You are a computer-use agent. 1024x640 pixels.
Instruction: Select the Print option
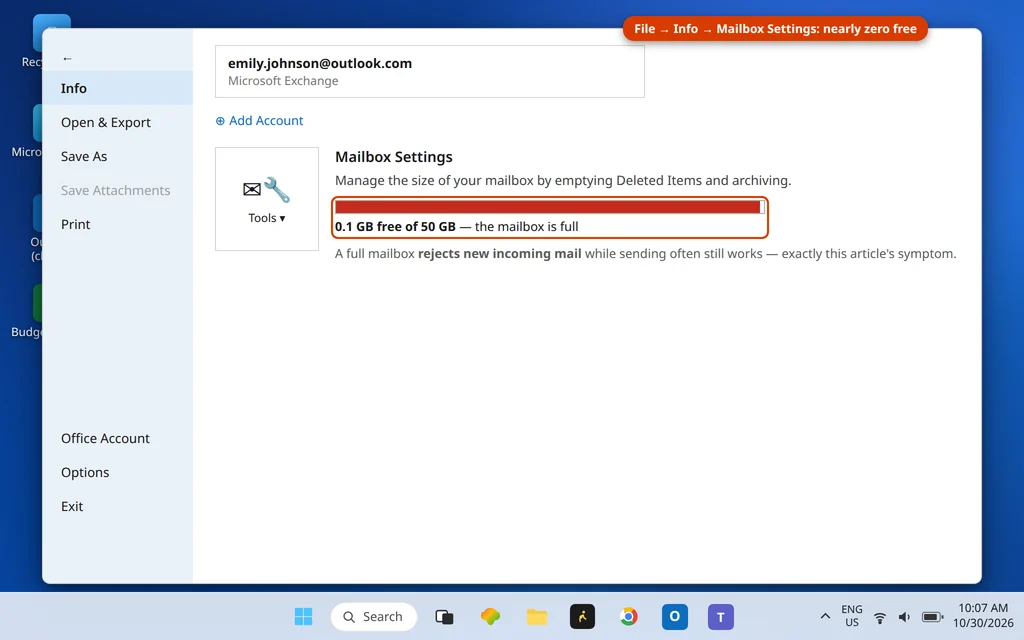[x=118, y=224]
